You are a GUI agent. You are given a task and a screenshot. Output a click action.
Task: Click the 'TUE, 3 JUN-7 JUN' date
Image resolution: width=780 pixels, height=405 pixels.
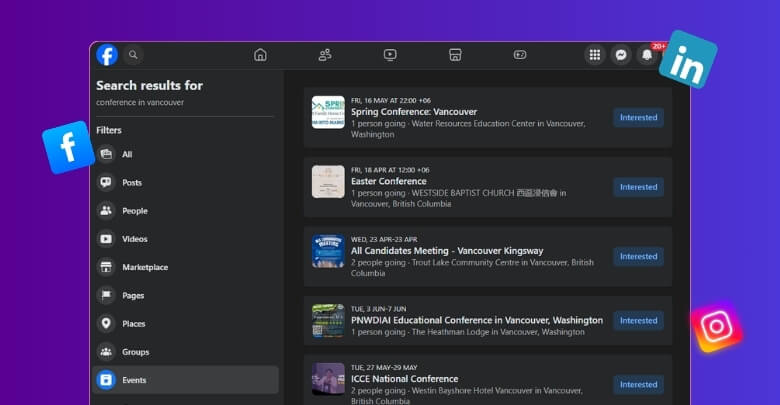pyautogui.click(x=378, y=309)
